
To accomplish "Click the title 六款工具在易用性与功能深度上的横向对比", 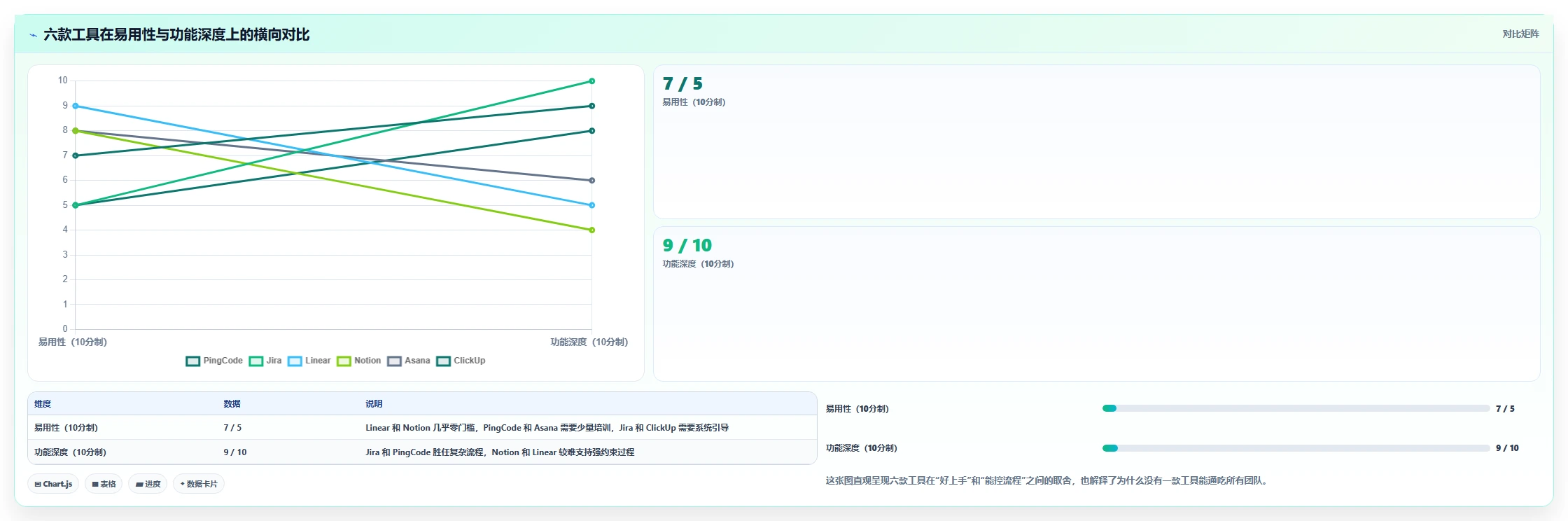I will point(176,34).
